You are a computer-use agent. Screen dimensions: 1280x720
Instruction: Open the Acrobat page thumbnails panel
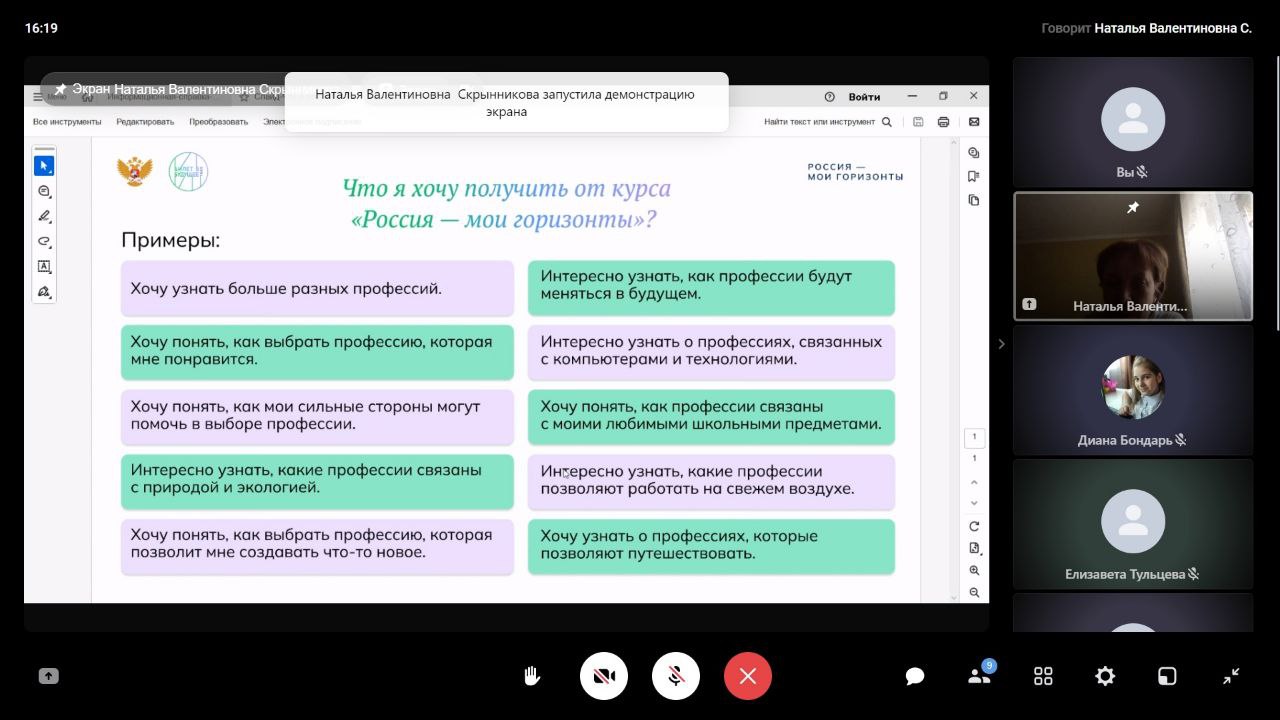click(x=974, y=200)
